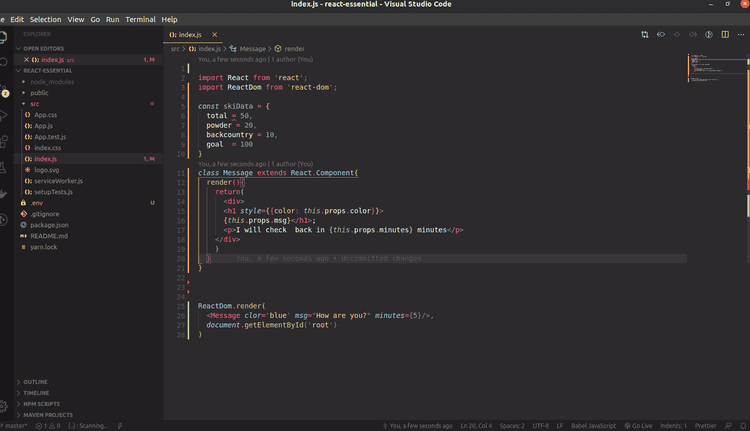This screenshot has width=750, height=431.
Task: Open the Edit menu
Action: [x=17, y=20]
